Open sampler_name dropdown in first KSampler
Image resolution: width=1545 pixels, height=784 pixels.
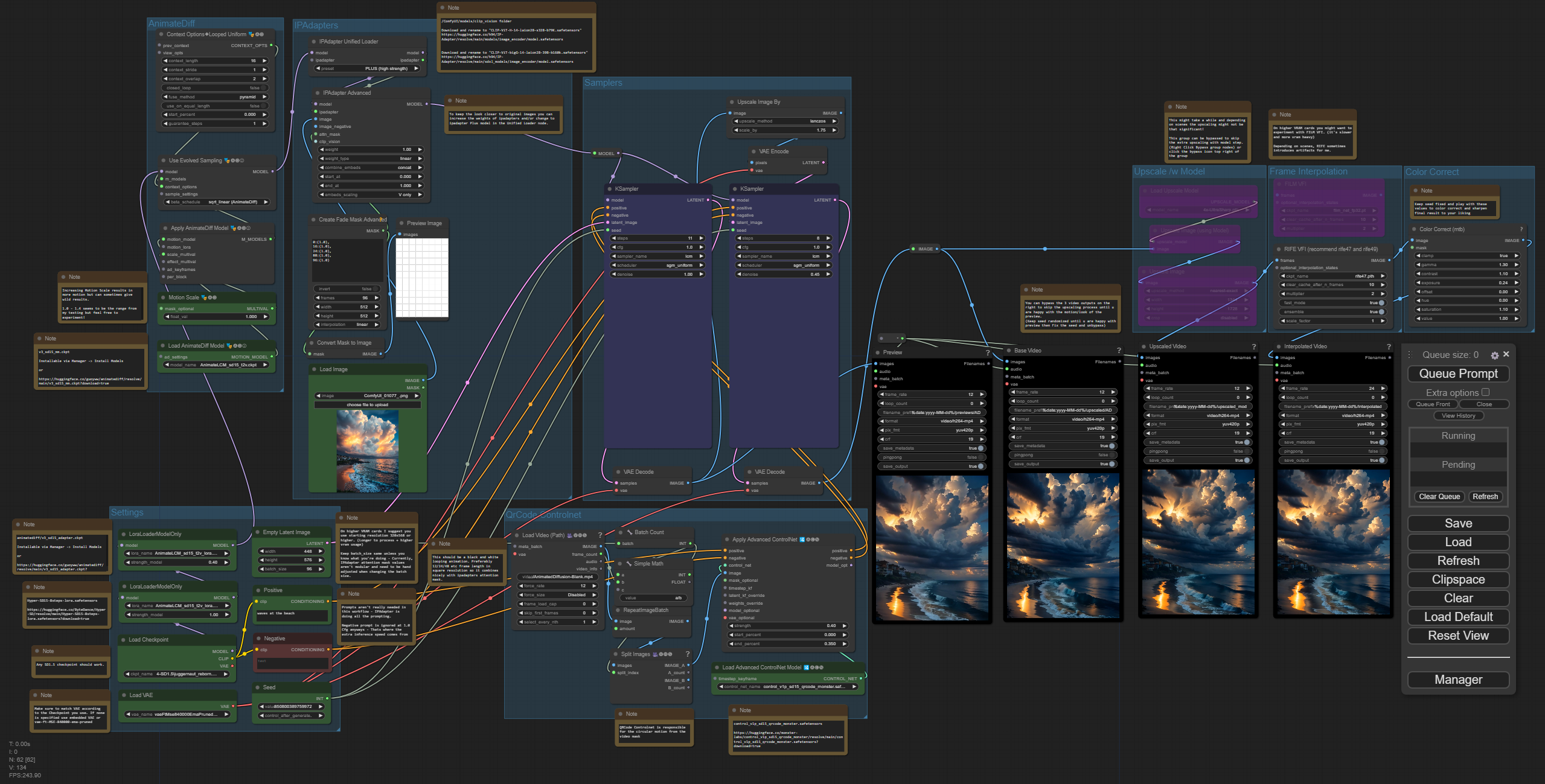pos(656,257)
